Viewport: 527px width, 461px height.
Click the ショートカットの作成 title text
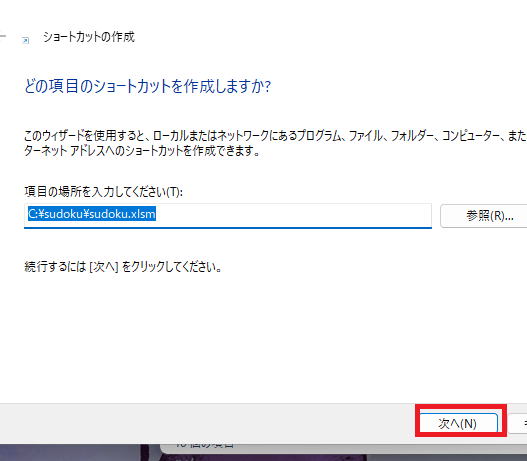pos(89,37)
